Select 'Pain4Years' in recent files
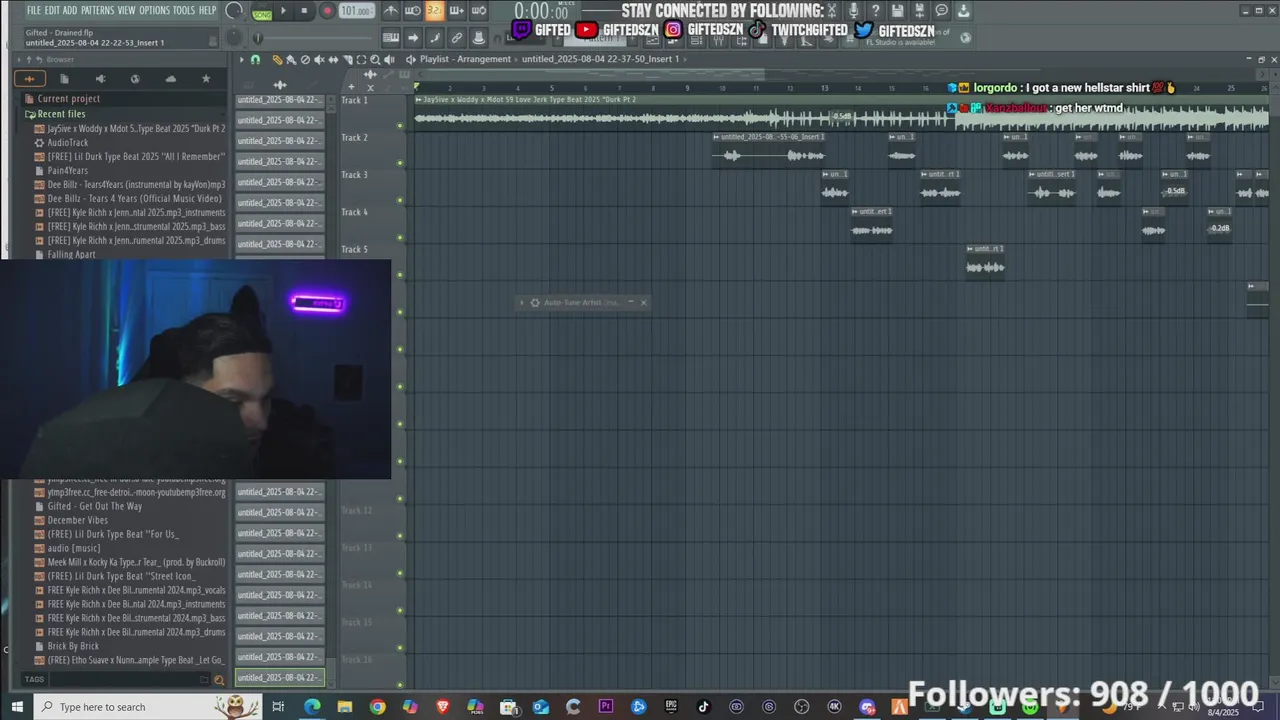Viewport: 1280px width, 720px height. [67, 171]
